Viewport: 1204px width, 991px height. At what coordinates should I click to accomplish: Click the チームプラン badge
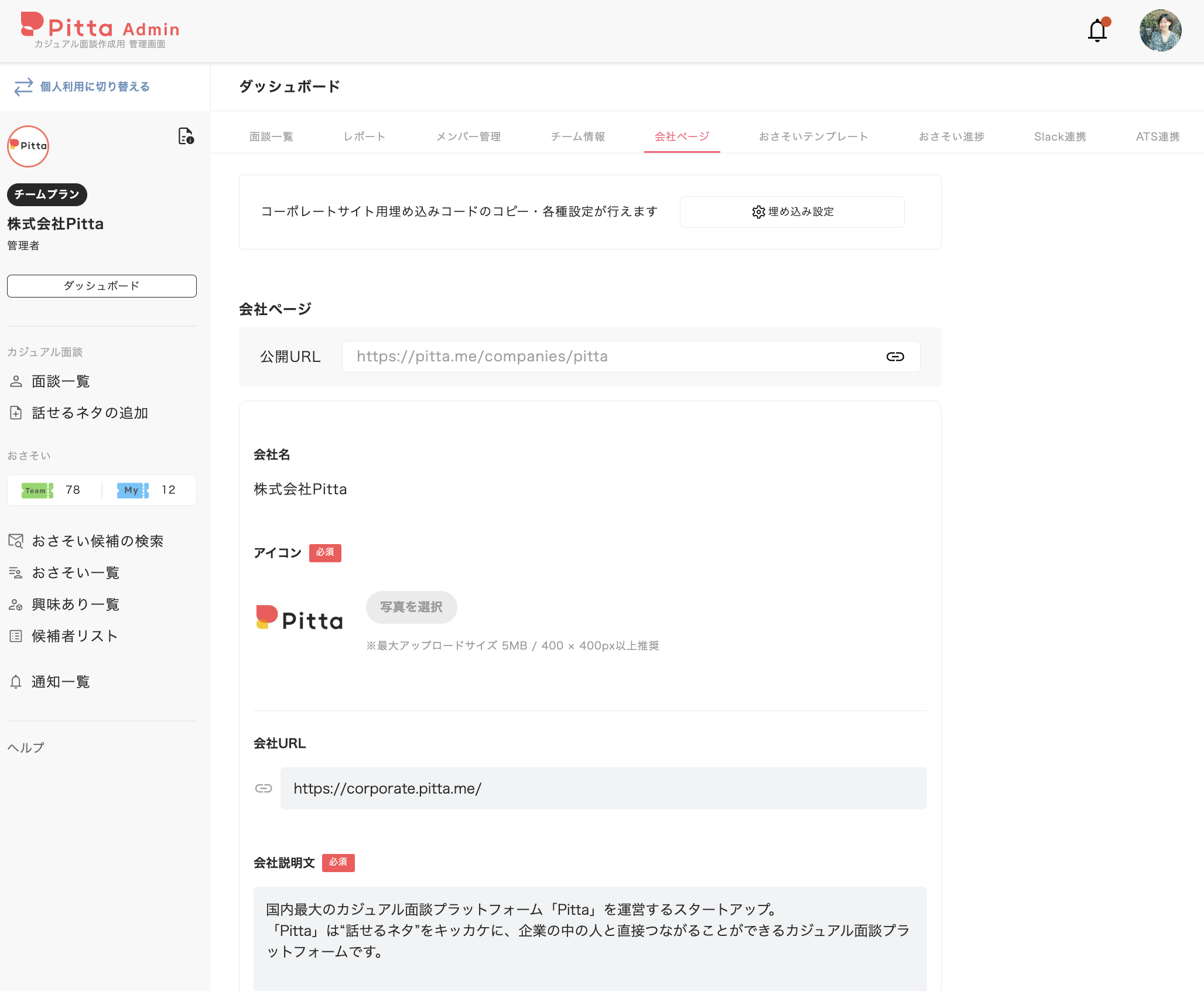(46, 194)
